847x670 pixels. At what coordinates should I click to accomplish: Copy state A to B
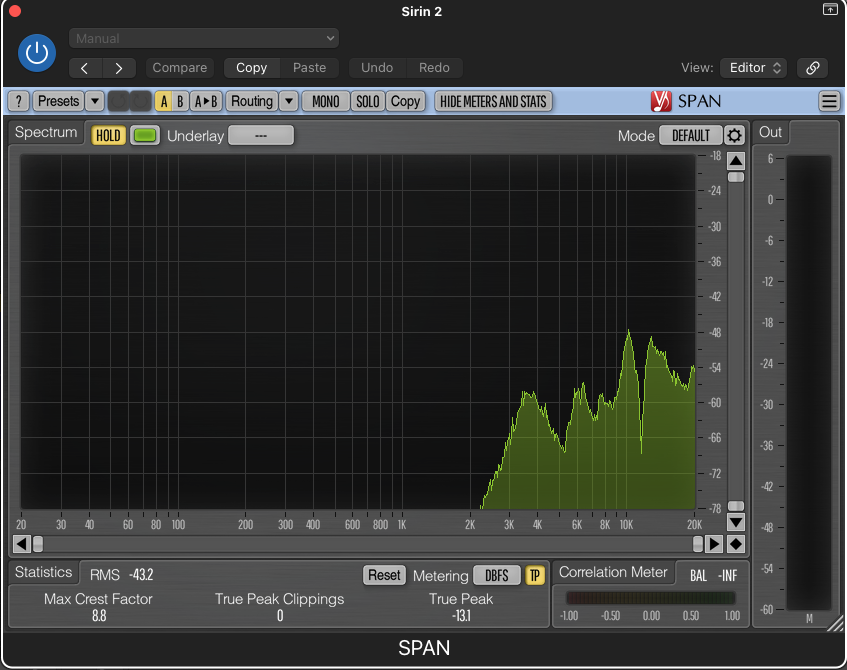tap(206, 102)
